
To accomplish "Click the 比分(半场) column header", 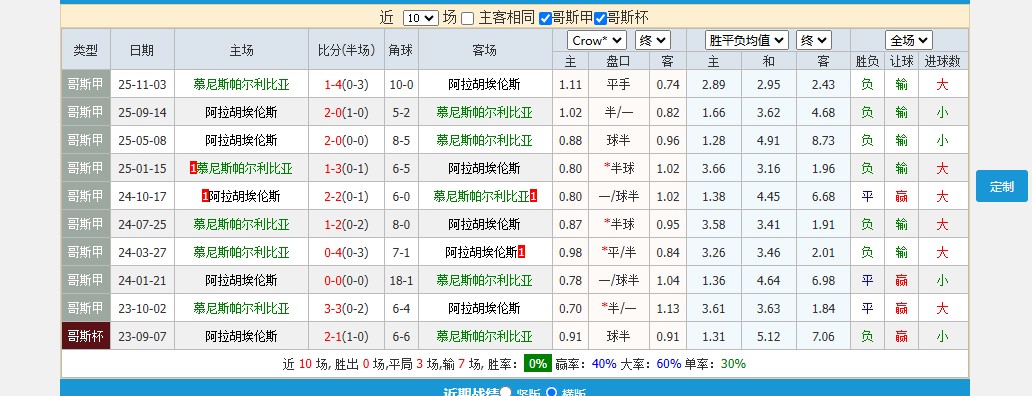I will pos(346,50).
